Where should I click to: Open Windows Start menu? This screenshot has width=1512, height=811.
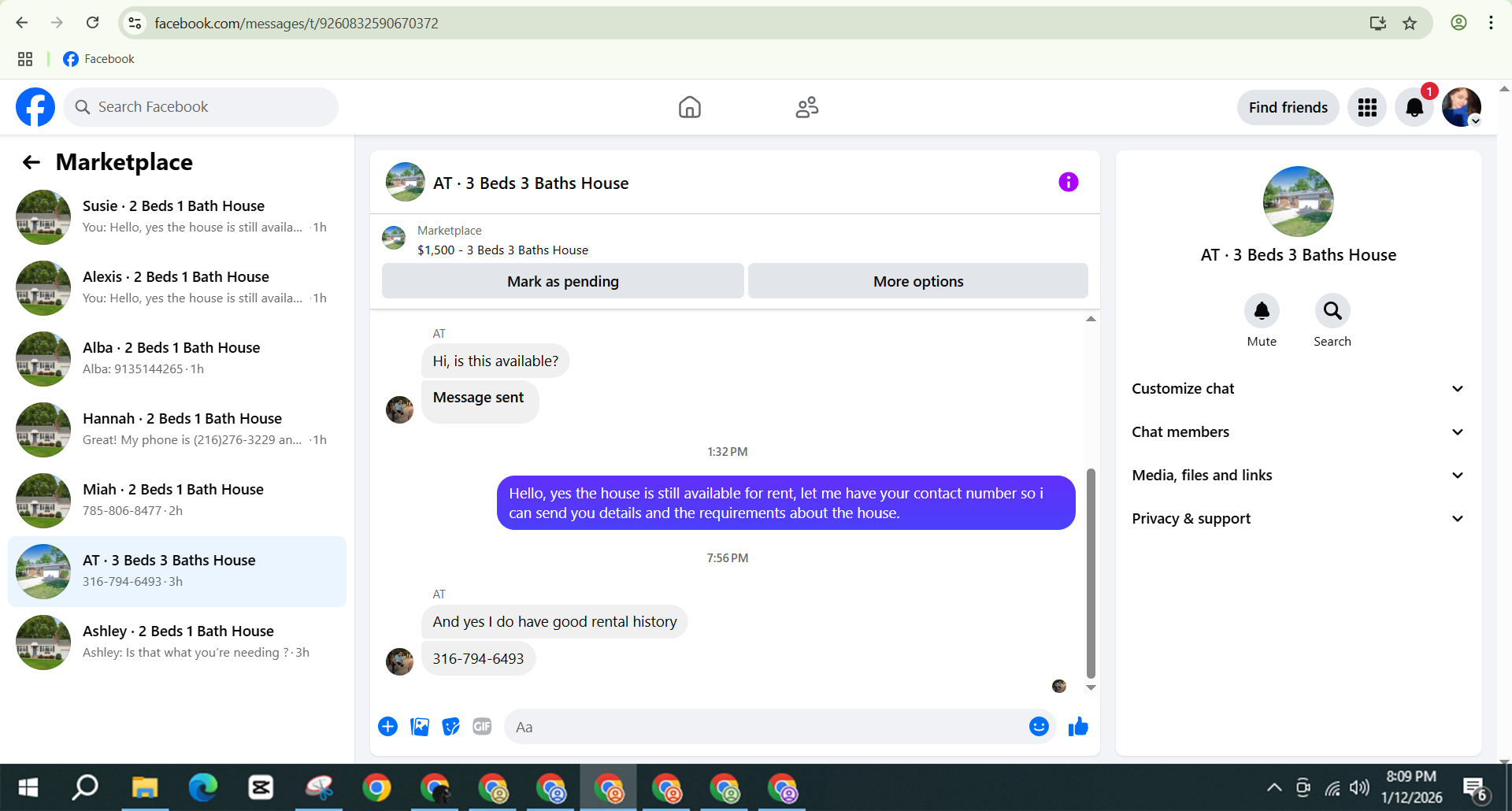tap(28, 787)
